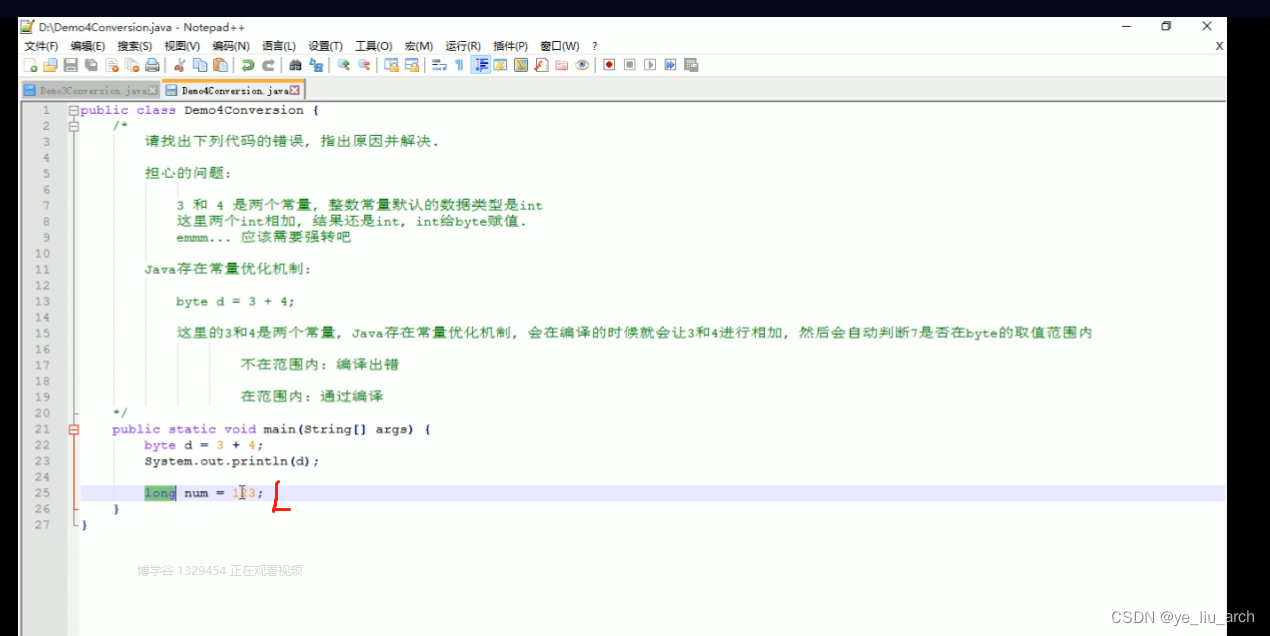Viewport: 1270px width, 636px height.
Task: Zoom in using the magnifier icon
Action: [x=341, y=64]
